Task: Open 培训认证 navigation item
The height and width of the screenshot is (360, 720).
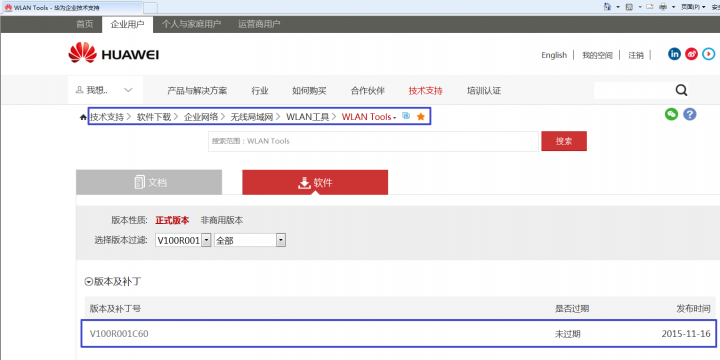Action: click(x=484, y=90)
